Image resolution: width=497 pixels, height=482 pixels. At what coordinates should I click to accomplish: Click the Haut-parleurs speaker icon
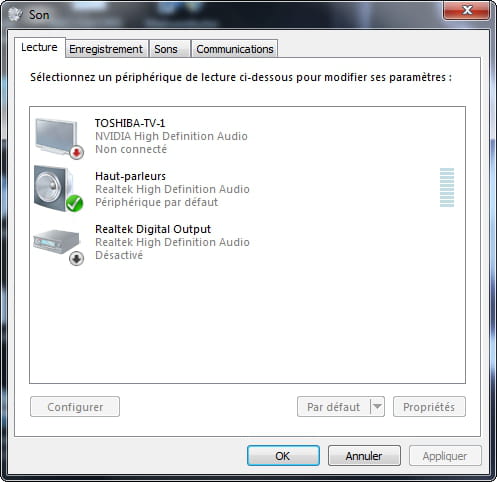(x=55, y=188)
